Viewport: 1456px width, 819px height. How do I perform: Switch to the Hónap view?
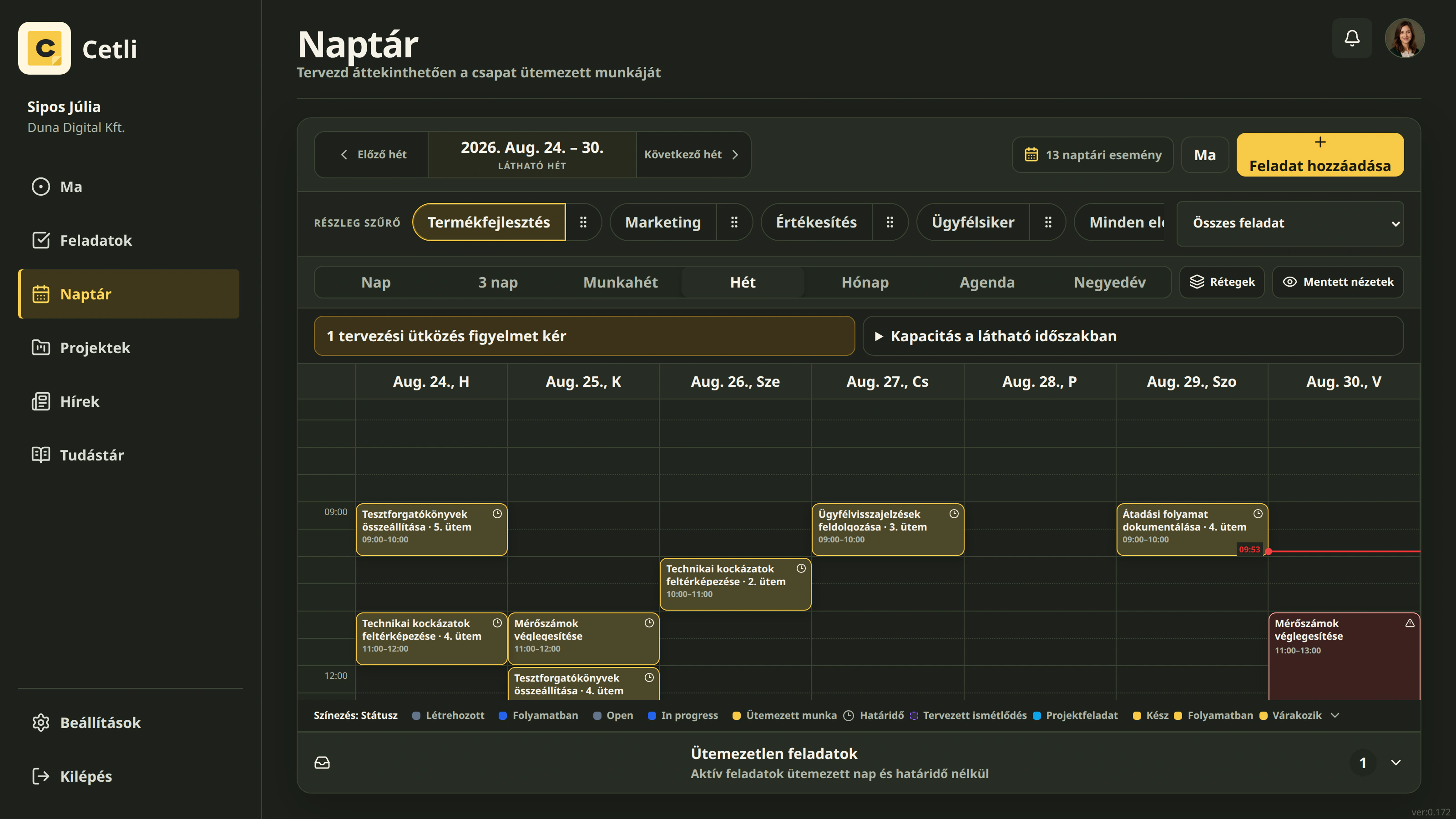(865, 282)
